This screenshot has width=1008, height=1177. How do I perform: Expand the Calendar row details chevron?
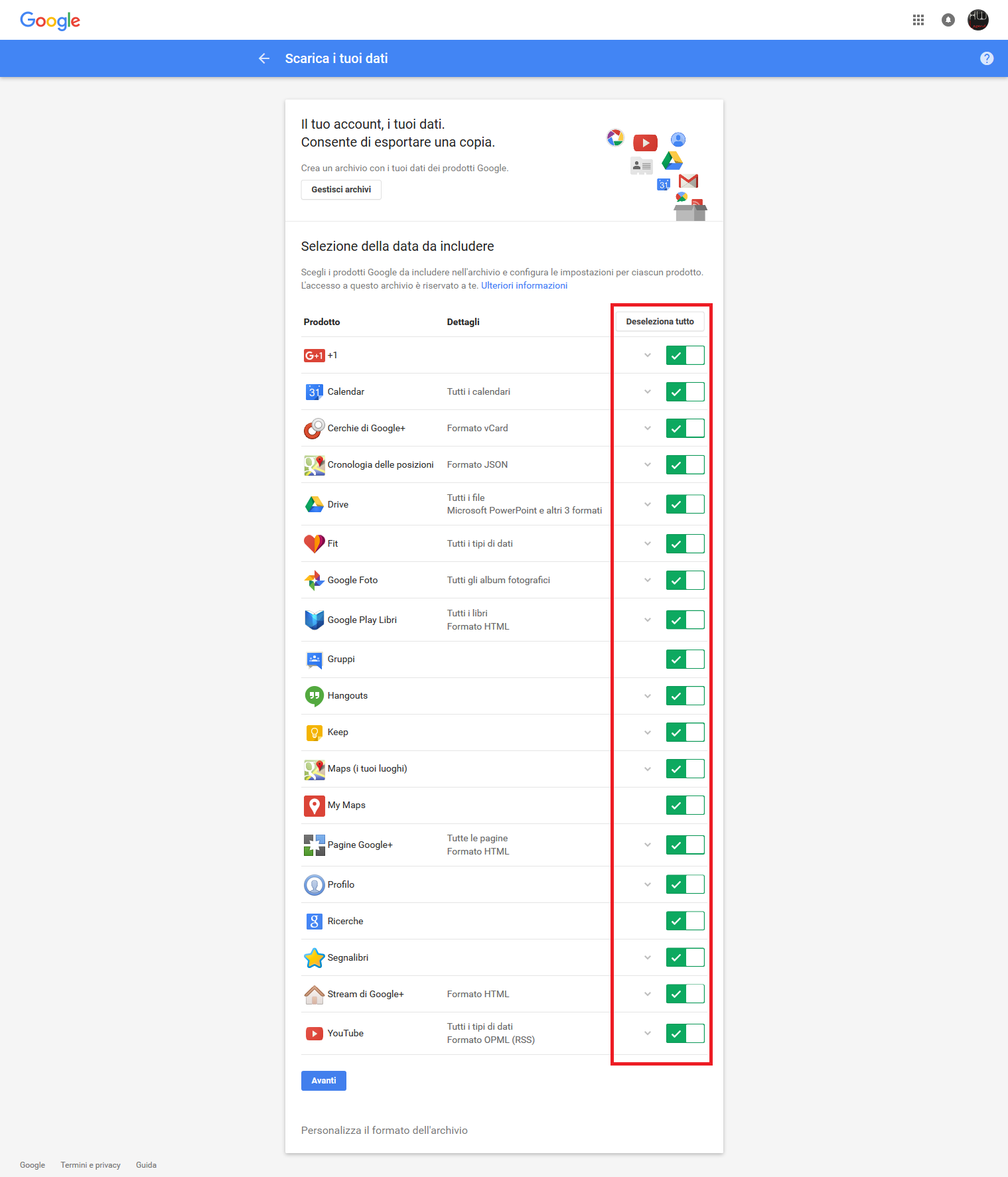[x=648, y=391]
